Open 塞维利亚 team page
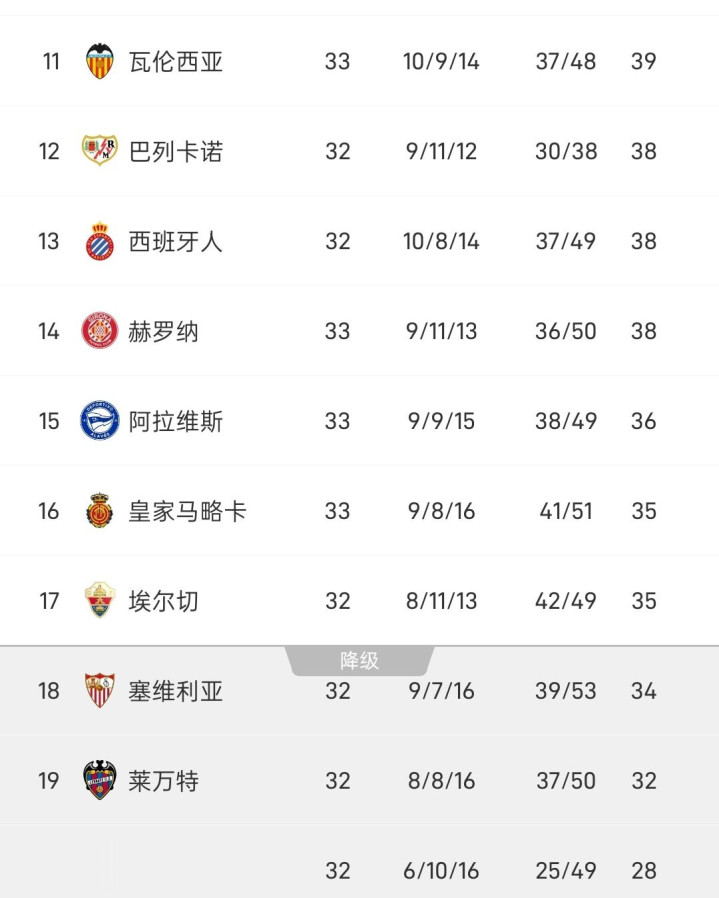 point(176,691)
